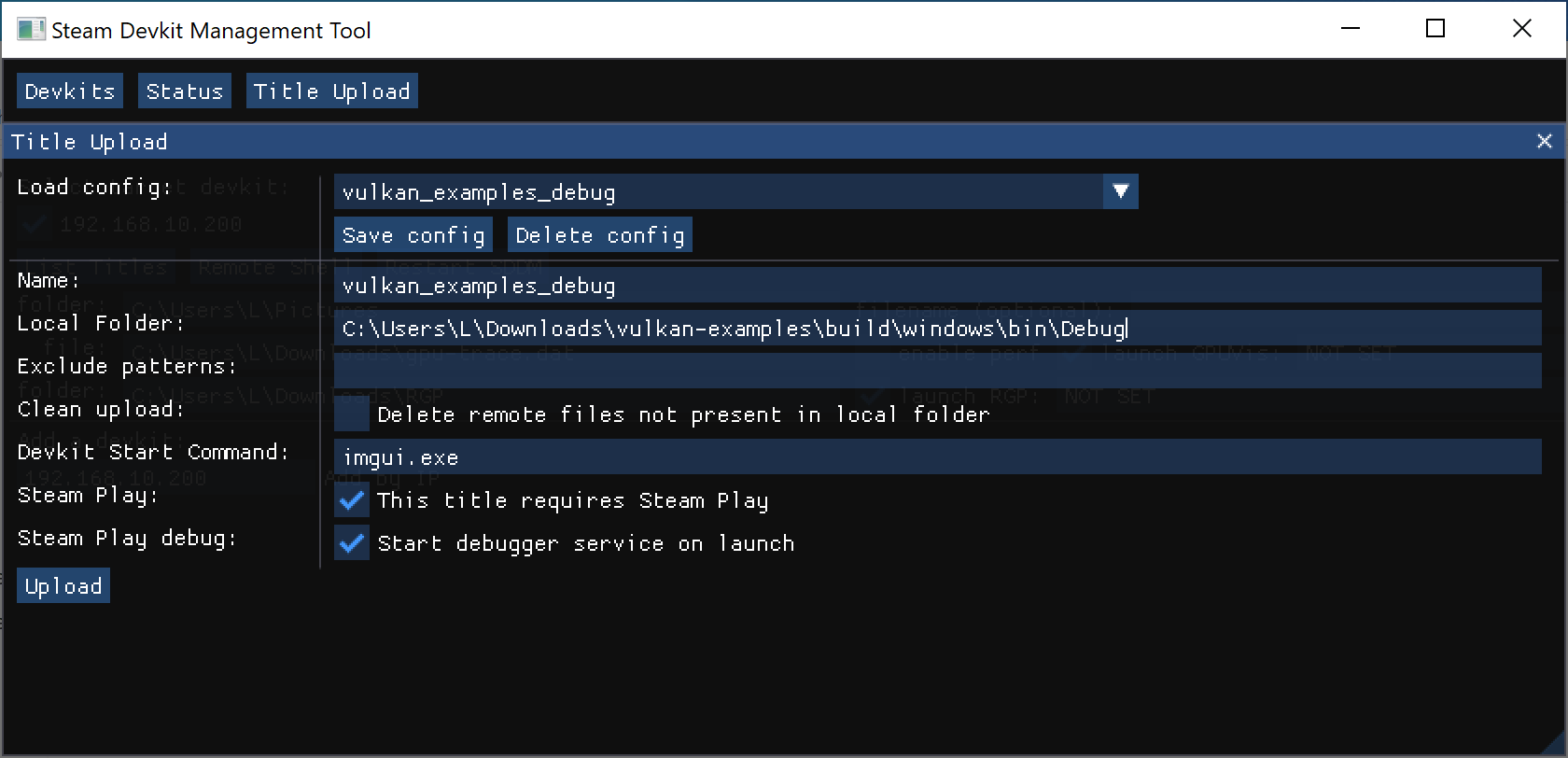Click Delete config button

(600, 235)
